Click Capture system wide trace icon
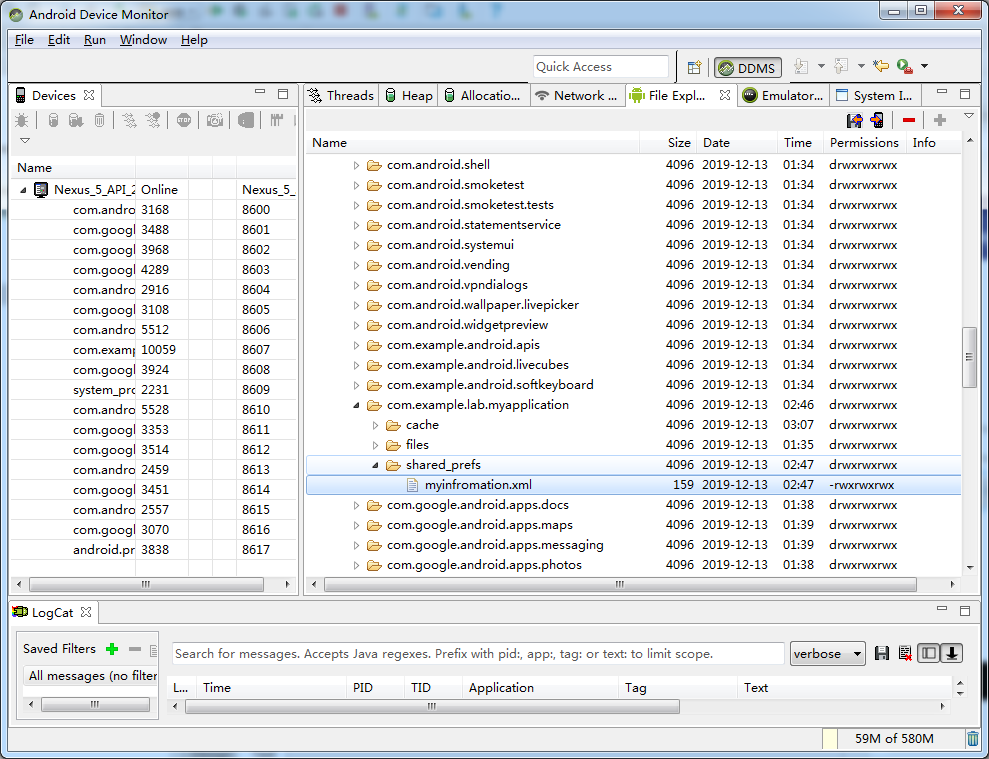Image resolution: width=989 pixels, height=759 pixels. pyautogui.click(x=276, y=120)
